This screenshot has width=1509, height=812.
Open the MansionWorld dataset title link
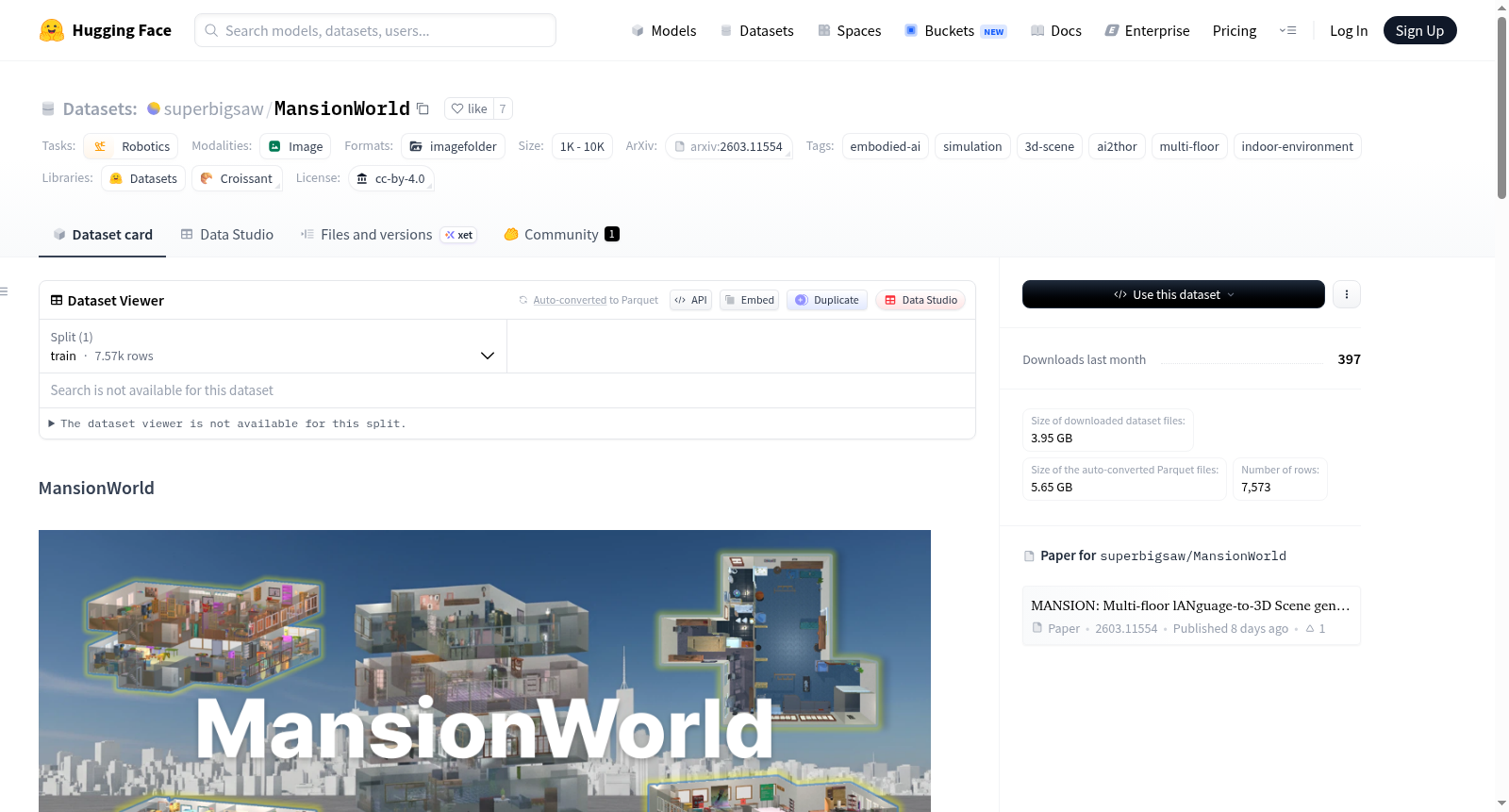tap(342, 108)
